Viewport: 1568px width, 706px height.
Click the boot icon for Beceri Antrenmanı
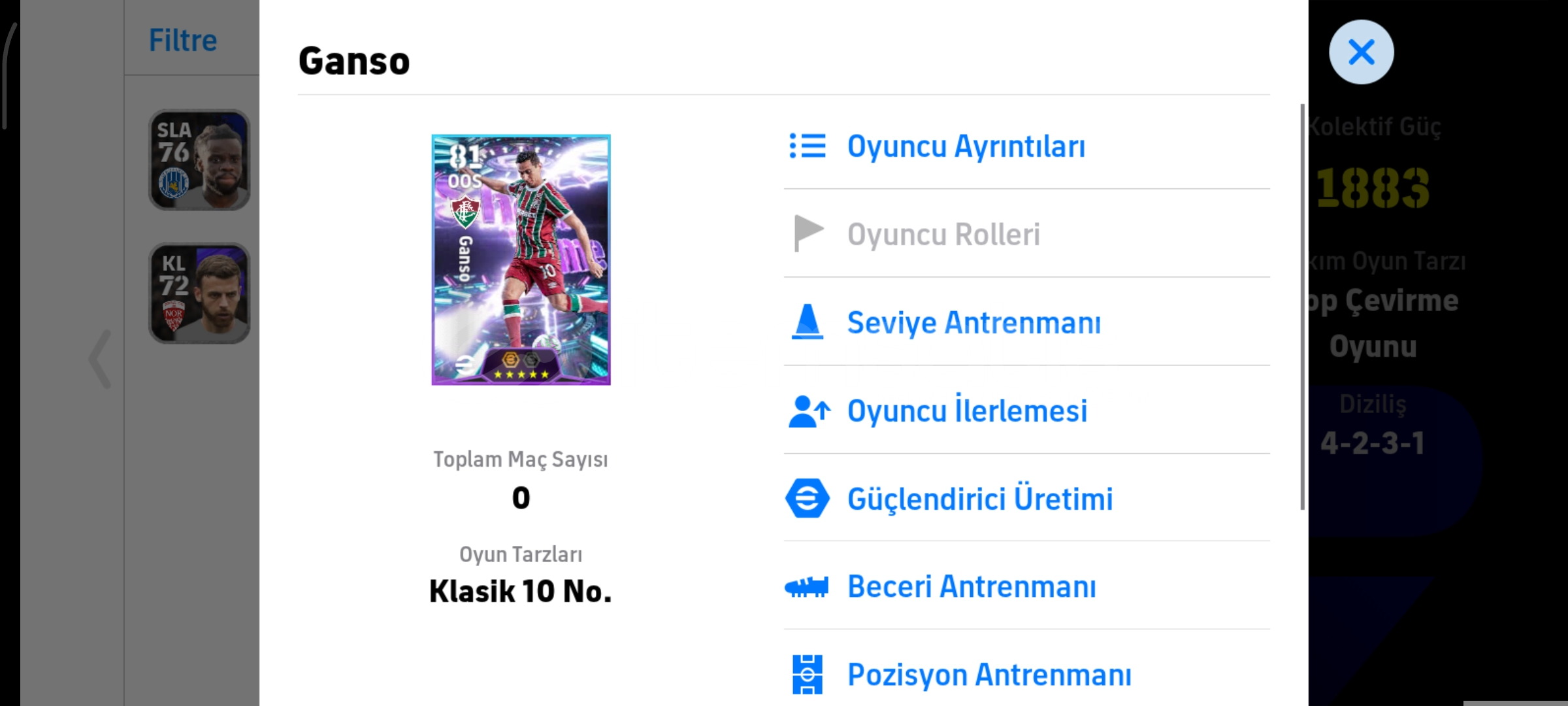(807, 586)
